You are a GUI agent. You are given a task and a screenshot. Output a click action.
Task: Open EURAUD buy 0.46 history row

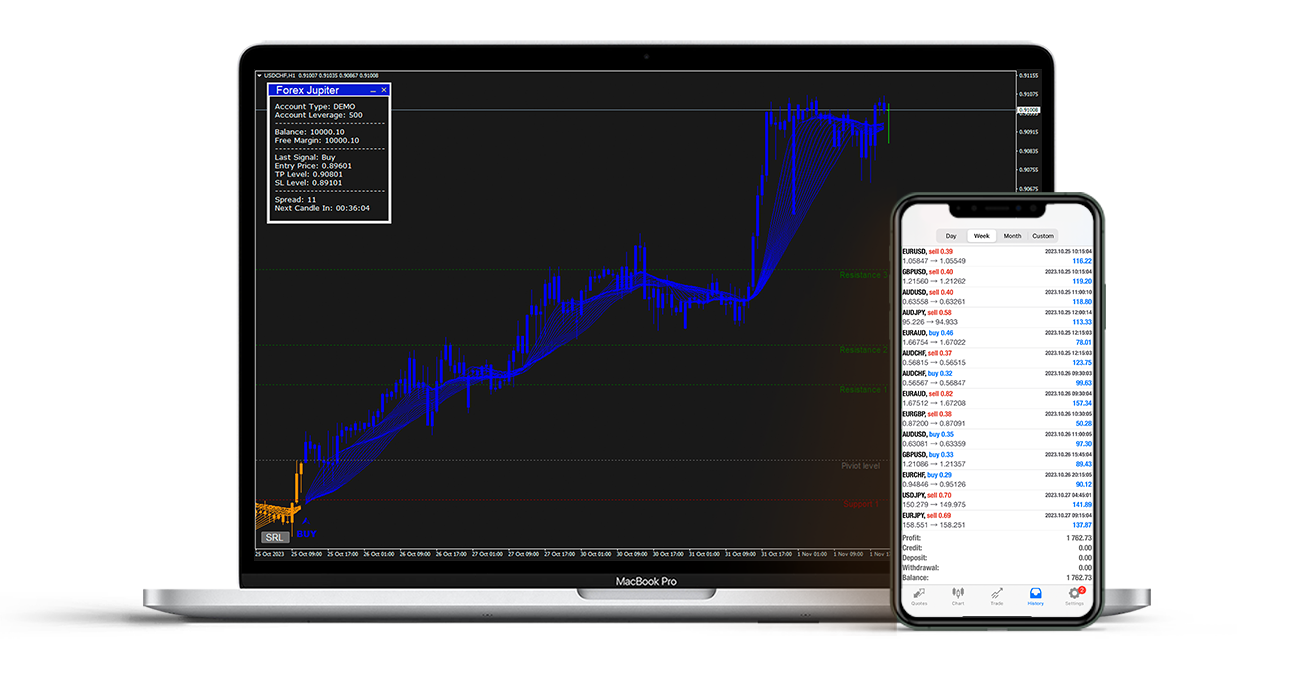pos(997,337)
